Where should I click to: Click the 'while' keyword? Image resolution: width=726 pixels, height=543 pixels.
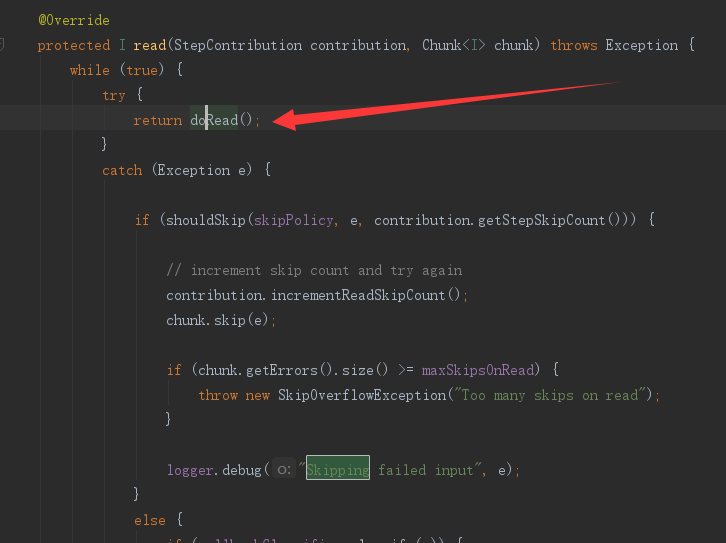[x=90, y=70]
